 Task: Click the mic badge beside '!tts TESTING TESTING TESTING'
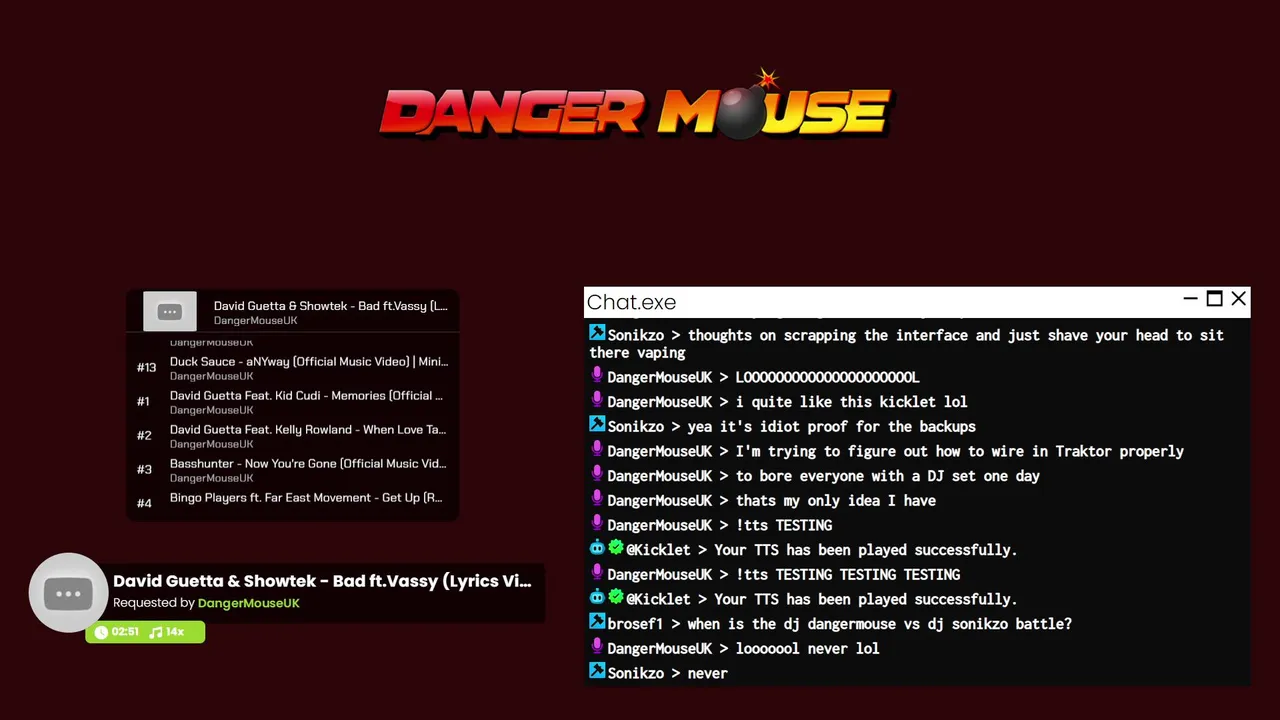pos(597,573)
